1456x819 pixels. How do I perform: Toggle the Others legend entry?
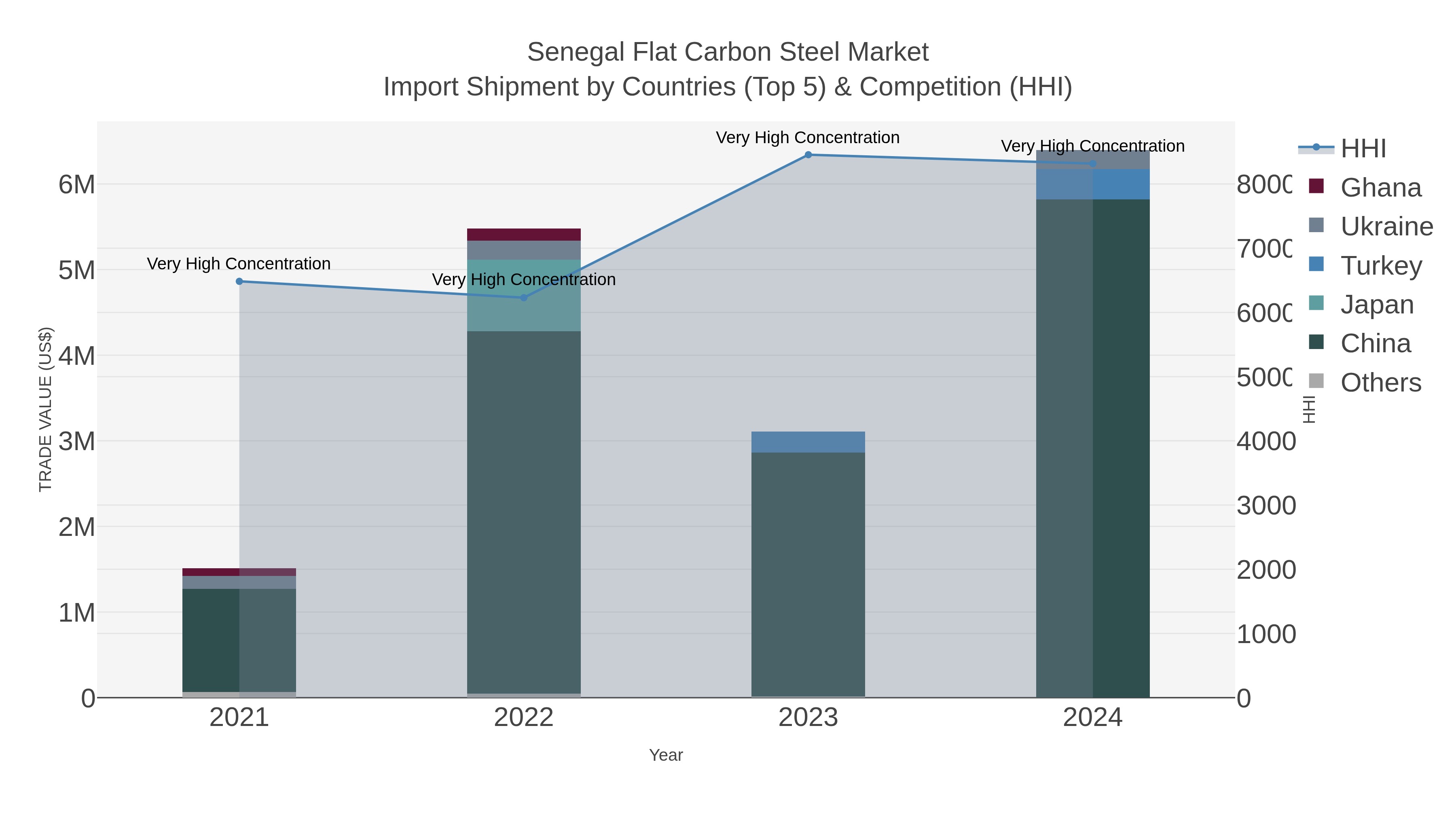[1365, 382]
